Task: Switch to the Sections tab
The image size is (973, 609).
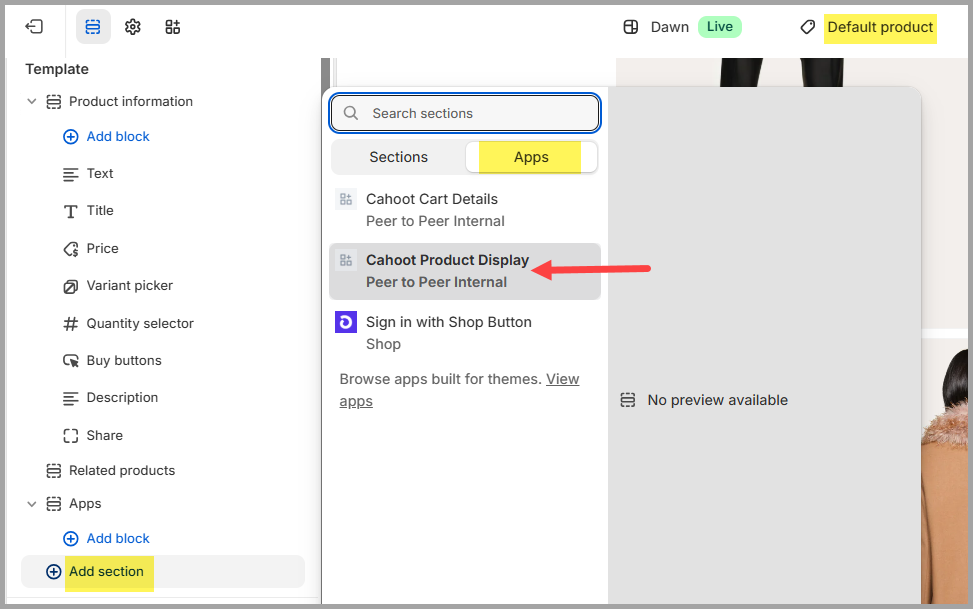Action: click(398, 157)
